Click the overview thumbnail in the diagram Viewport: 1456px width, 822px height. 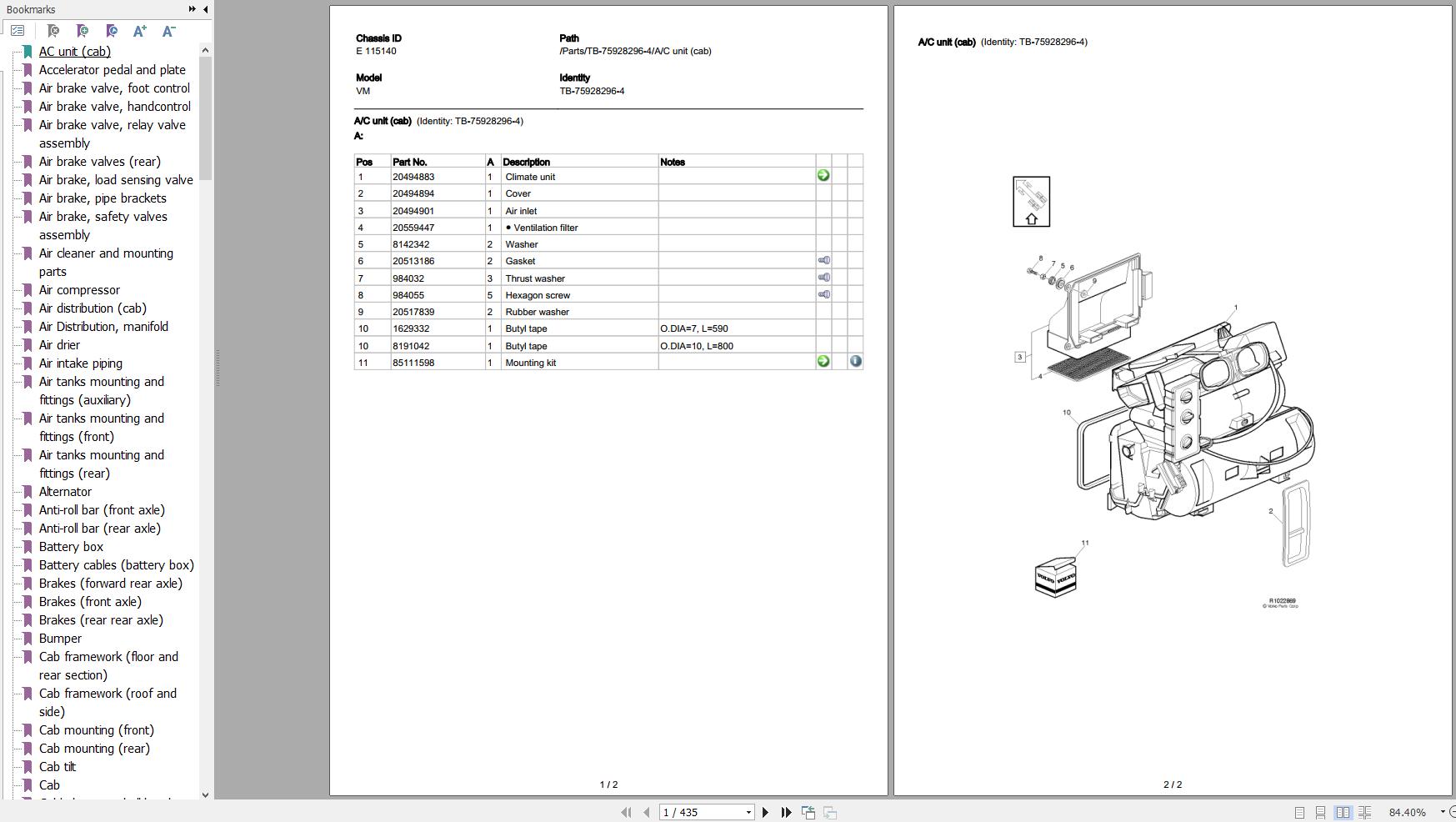click(1032, 202)
